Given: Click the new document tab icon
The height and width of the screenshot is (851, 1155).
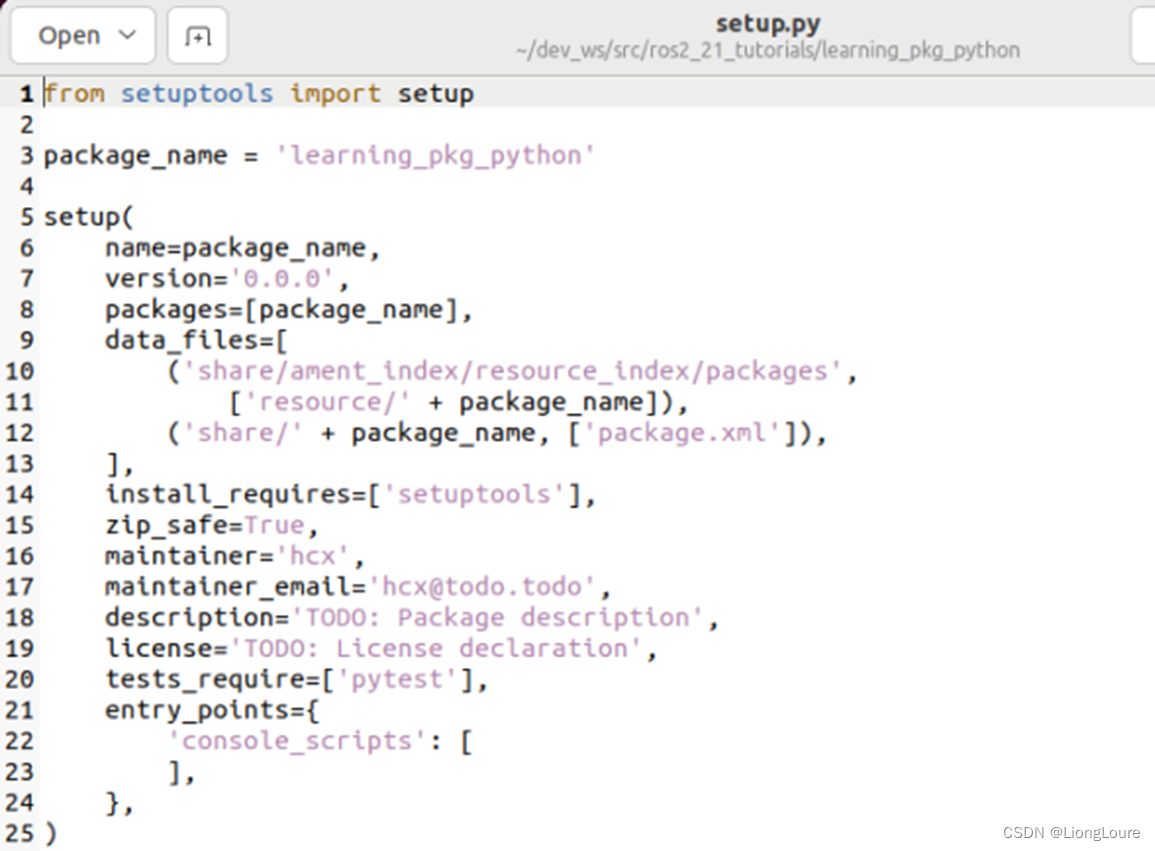Looking at the screenshot, I should (x=197, y=35).
